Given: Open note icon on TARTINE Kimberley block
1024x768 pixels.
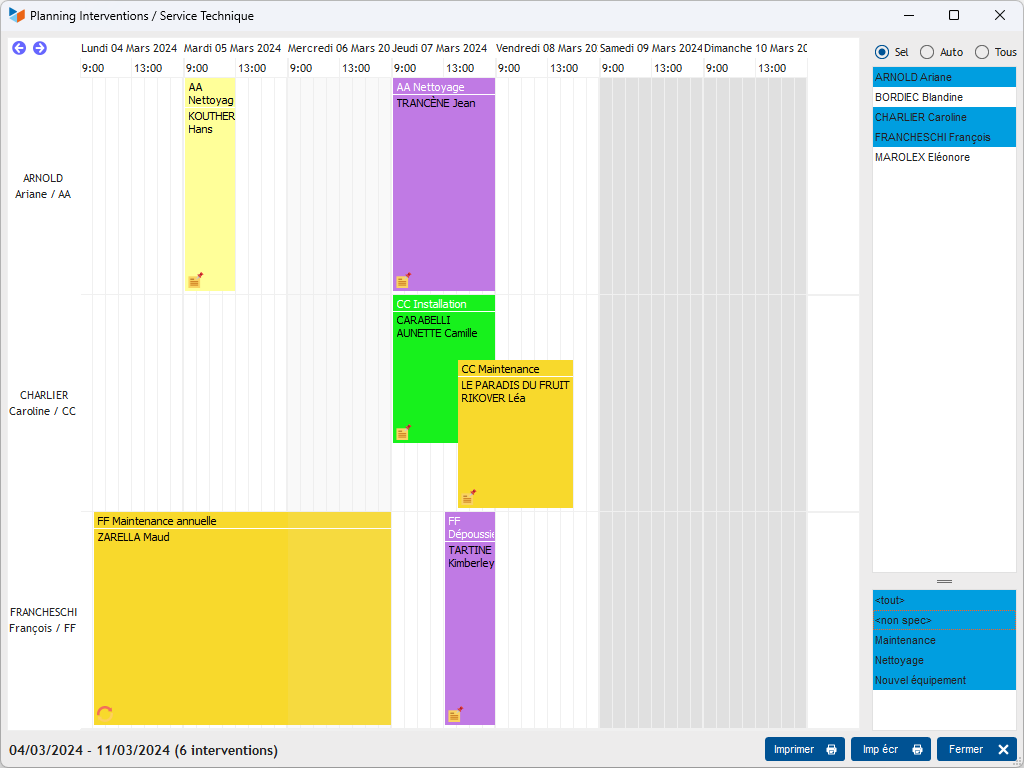Looking at the screenshot, I should (x=455, y=714).
